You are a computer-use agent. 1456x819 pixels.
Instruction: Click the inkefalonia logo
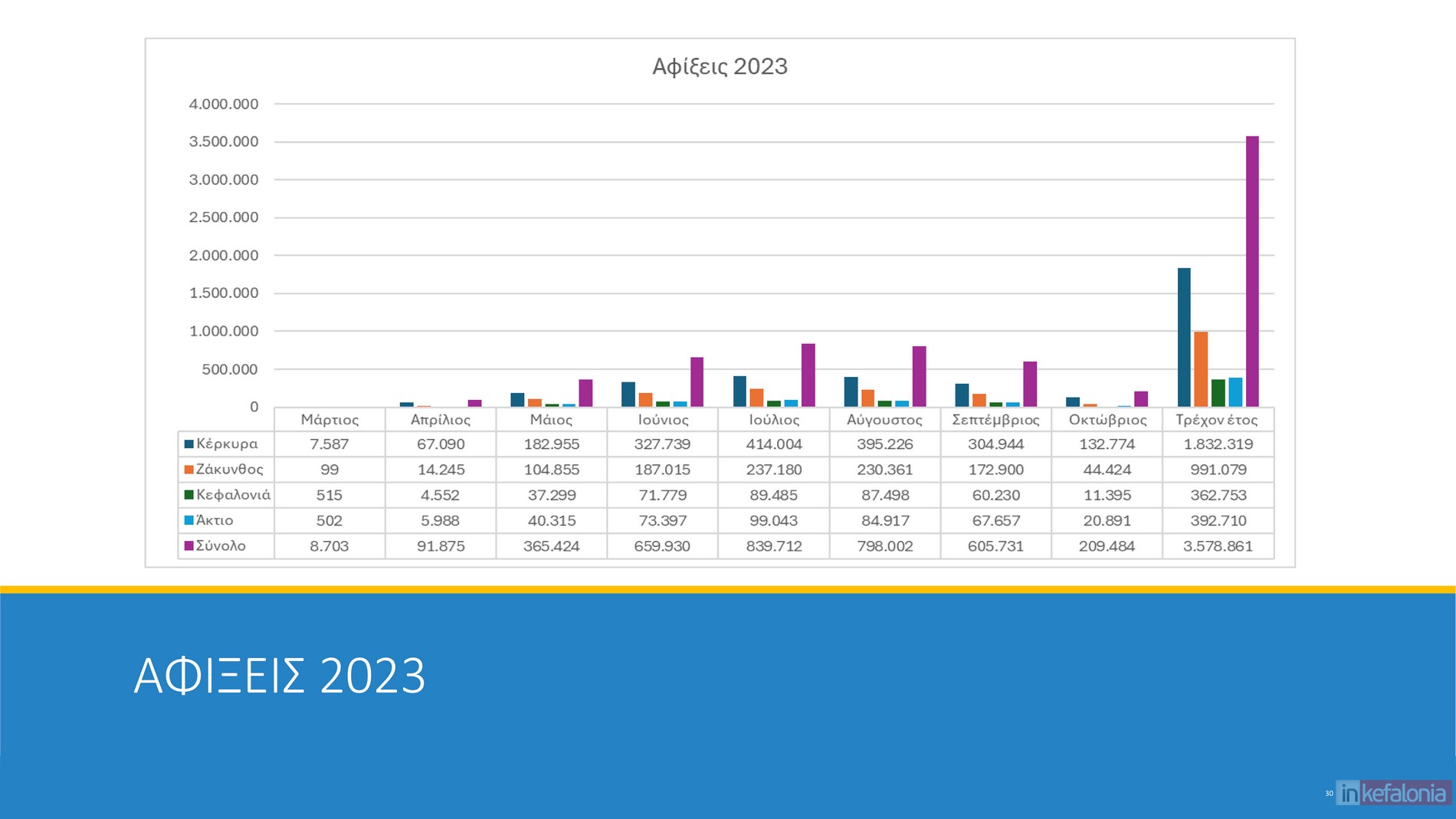click(1394, 793)
